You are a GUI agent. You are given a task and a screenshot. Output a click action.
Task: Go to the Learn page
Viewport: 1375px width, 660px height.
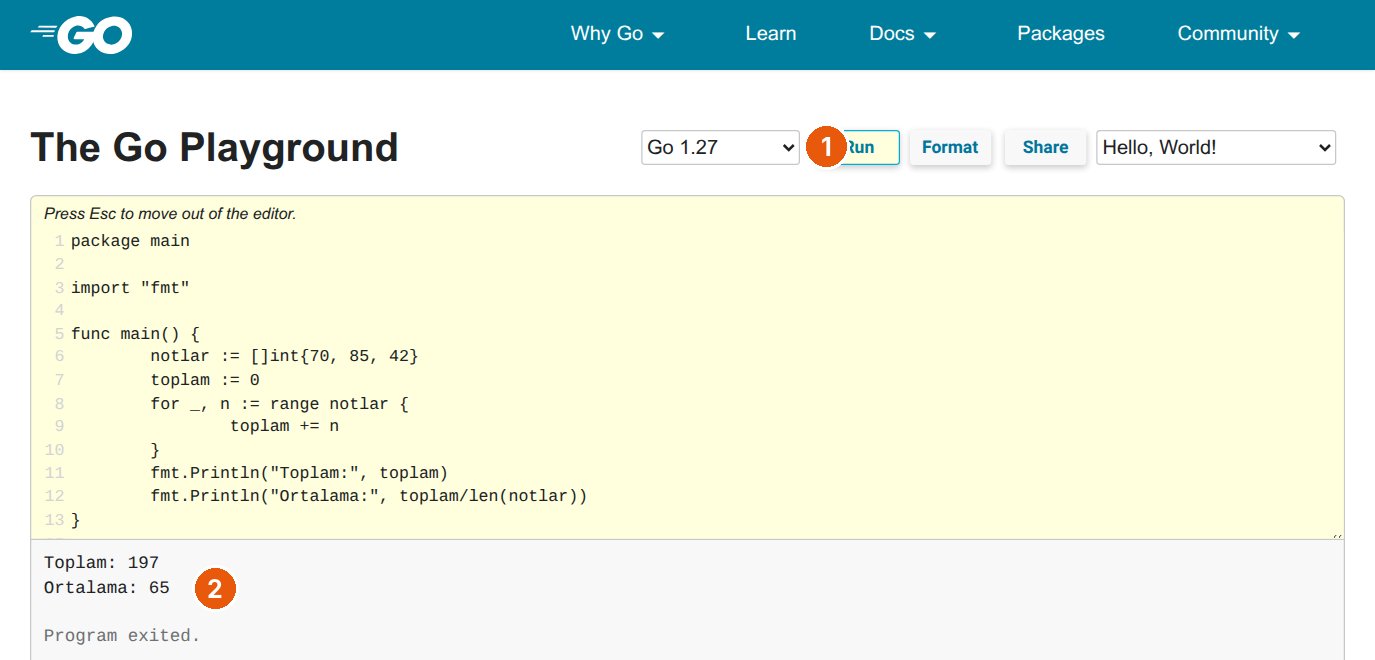tap(771, 34)
